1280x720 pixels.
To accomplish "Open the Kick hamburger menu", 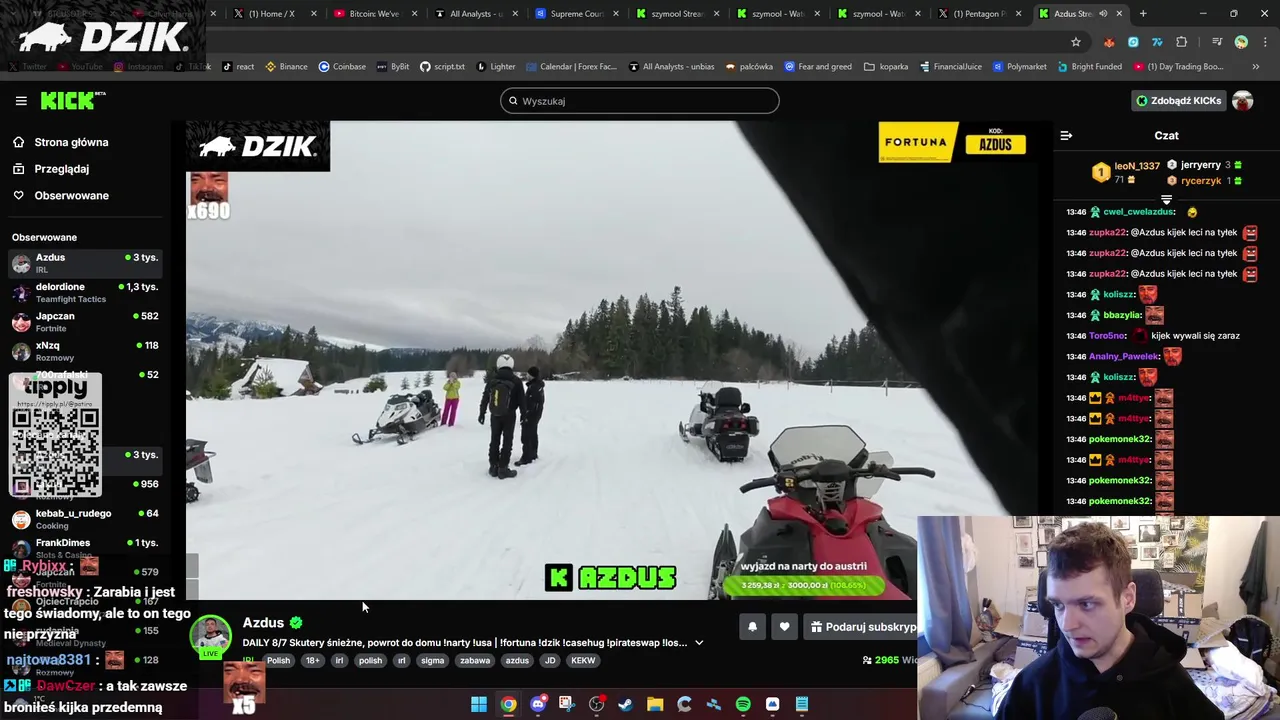I will tap(21, 101).
